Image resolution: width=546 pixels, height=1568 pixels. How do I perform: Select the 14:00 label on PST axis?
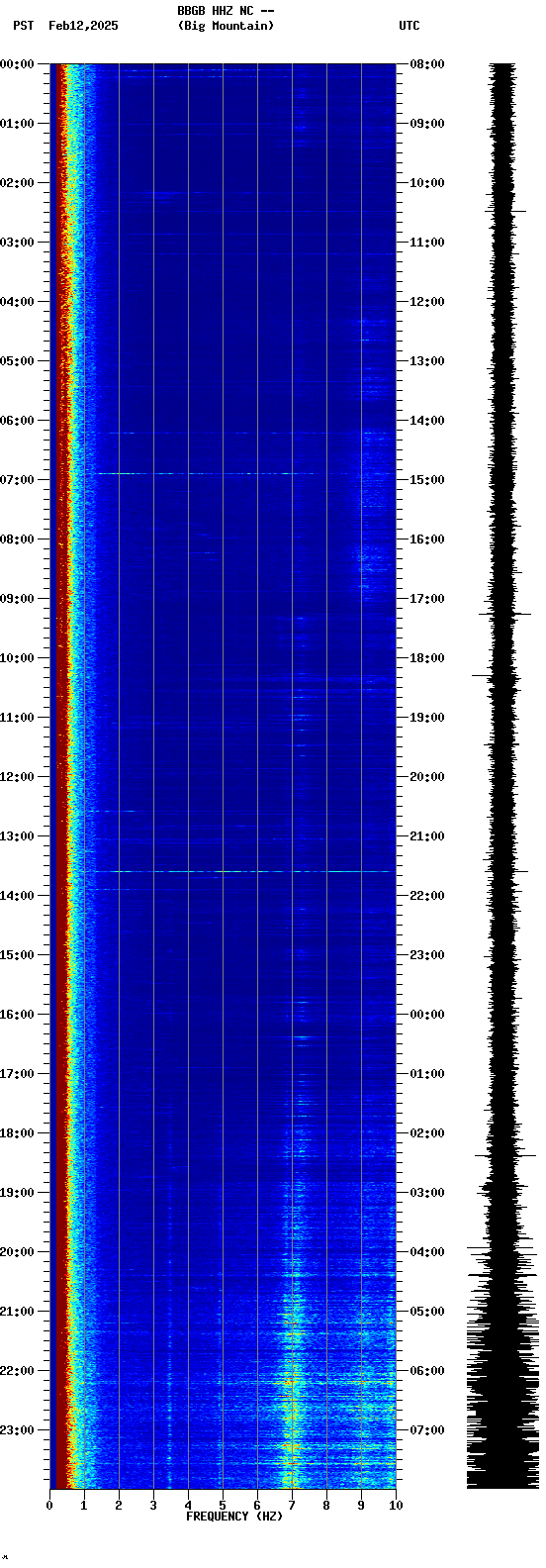18,896
